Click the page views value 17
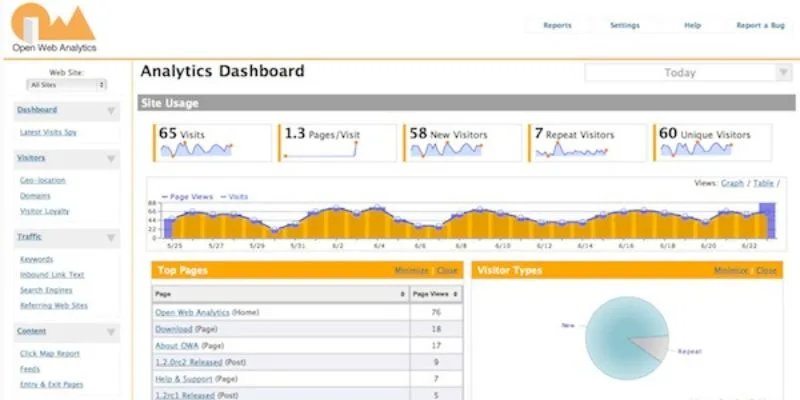This screenshot has height=400, width=800. click(x=436, y=345)
